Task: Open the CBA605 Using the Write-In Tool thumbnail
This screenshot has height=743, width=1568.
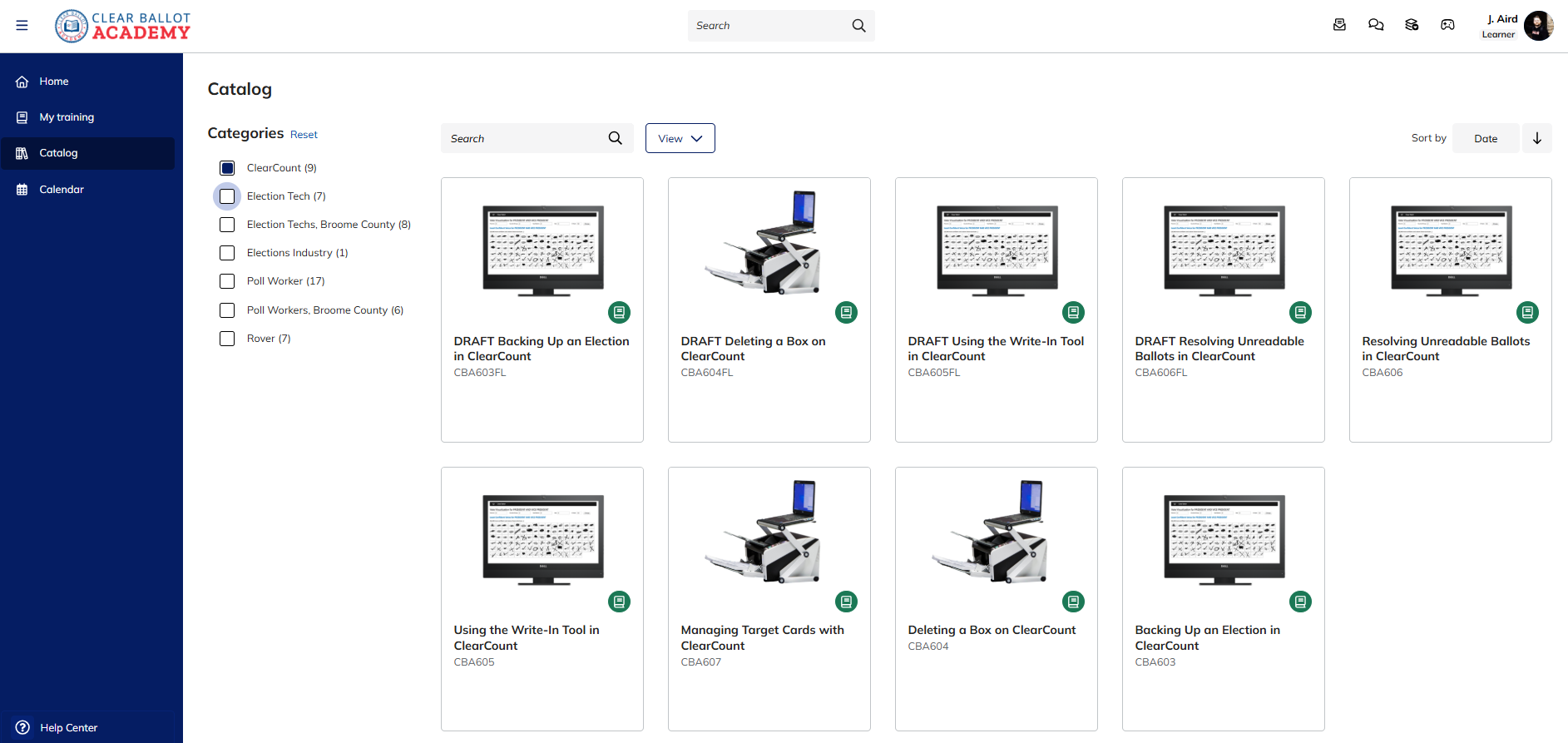Action: [x=542, y=540]
